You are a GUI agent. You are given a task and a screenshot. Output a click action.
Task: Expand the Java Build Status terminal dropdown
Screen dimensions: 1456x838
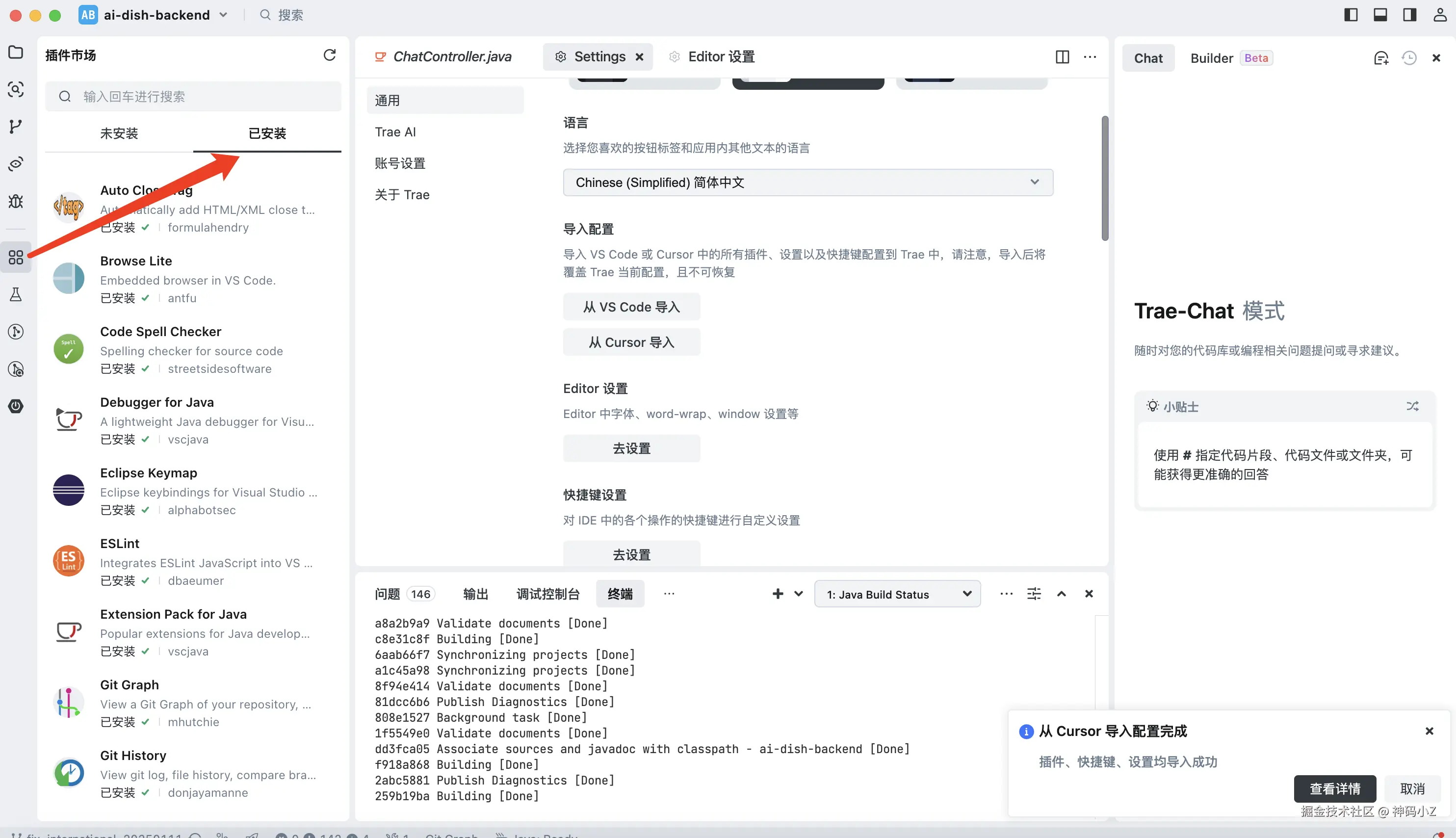[x=897, y=594]
